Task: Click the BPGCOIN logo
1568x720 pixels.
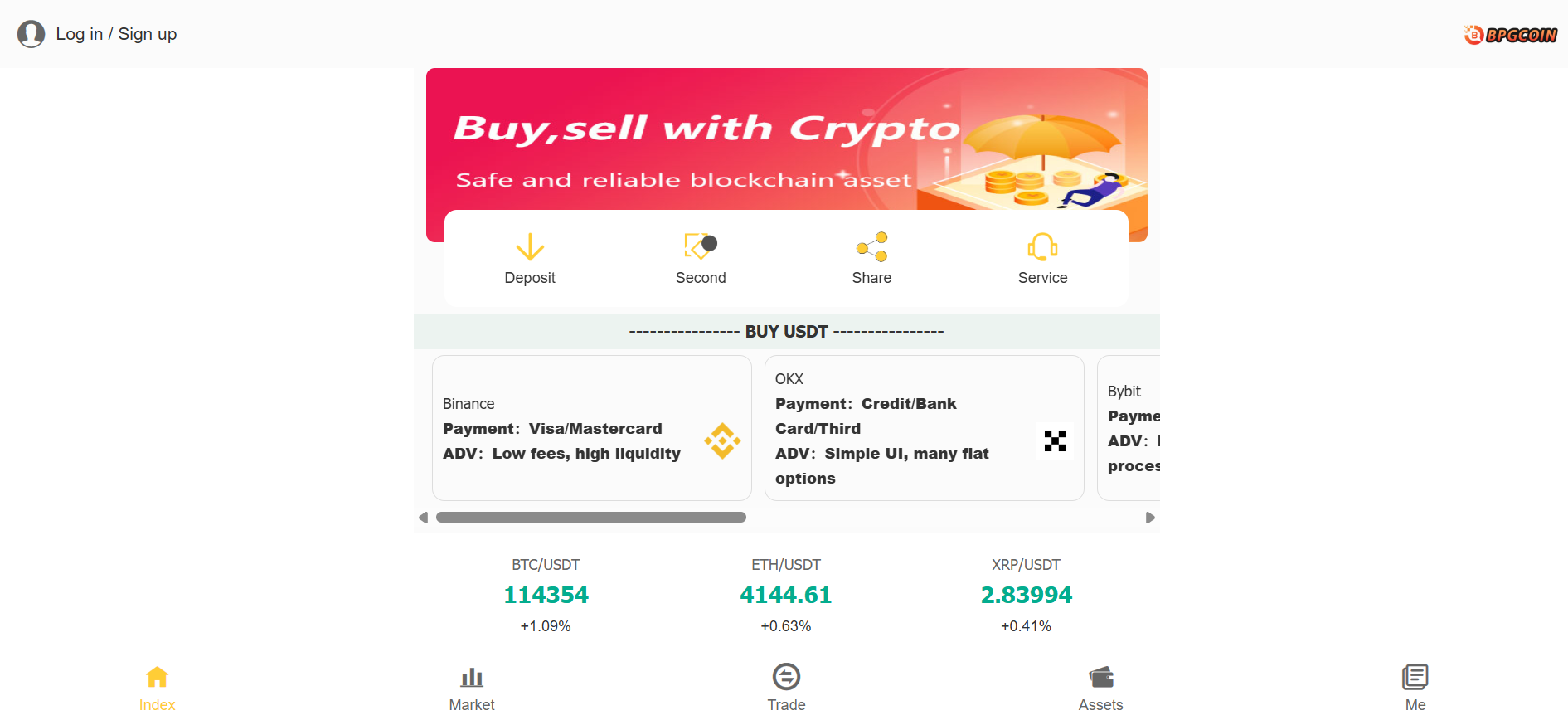Action: (x=1510, y=35)
